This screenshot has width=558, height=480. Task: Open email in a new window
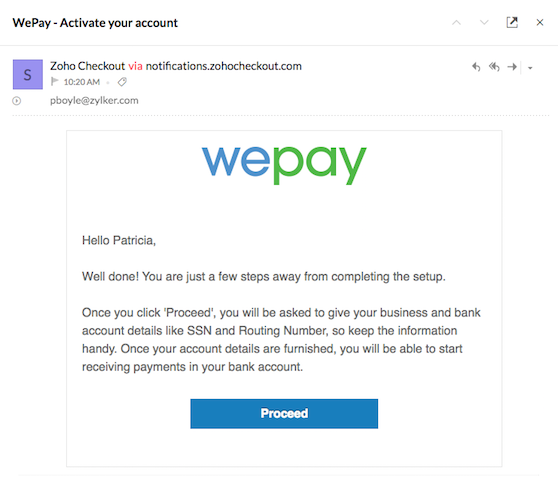click(x=512, y=22)
